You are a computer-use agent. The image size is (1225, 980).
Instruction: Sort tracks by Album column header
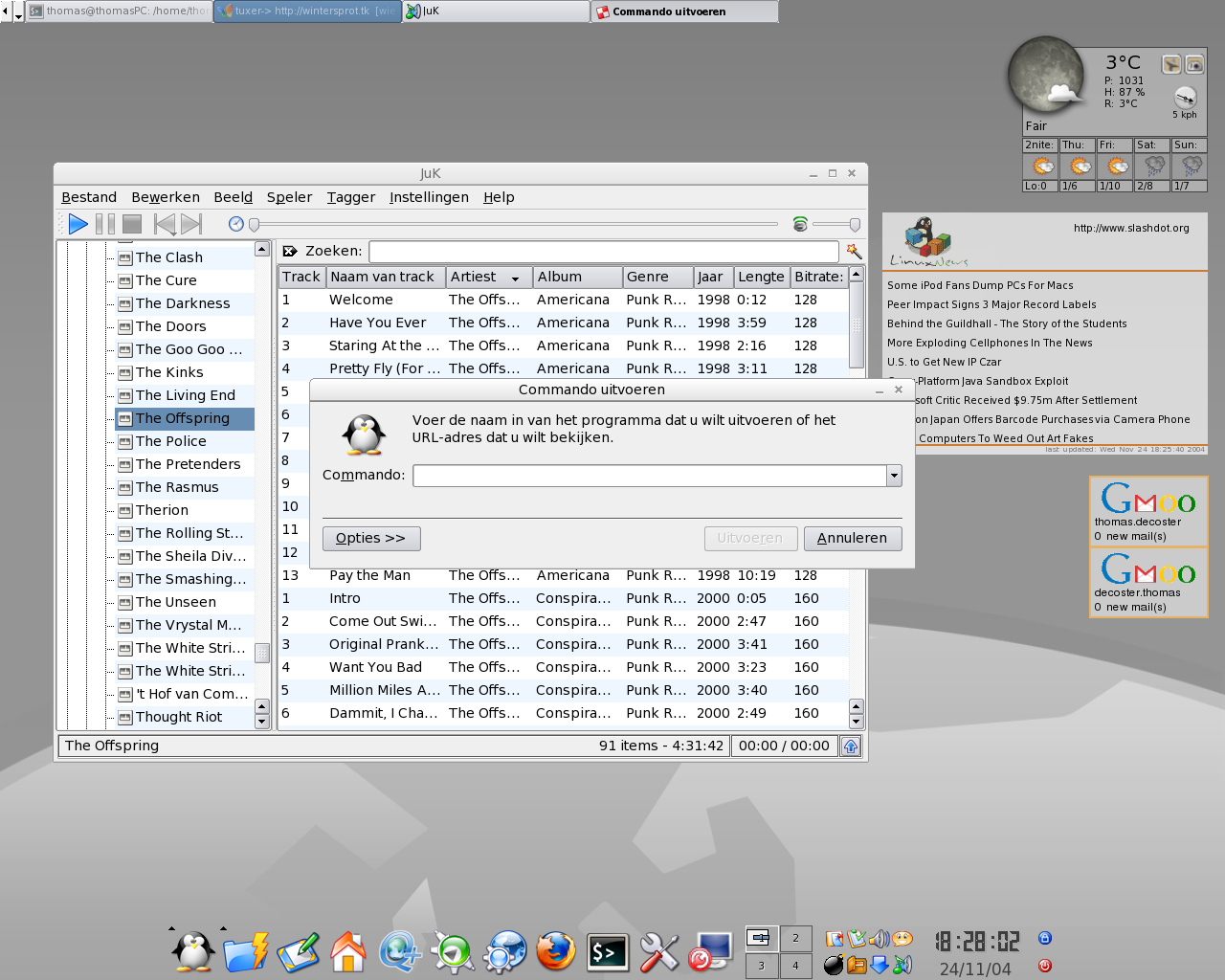(577, 277)
